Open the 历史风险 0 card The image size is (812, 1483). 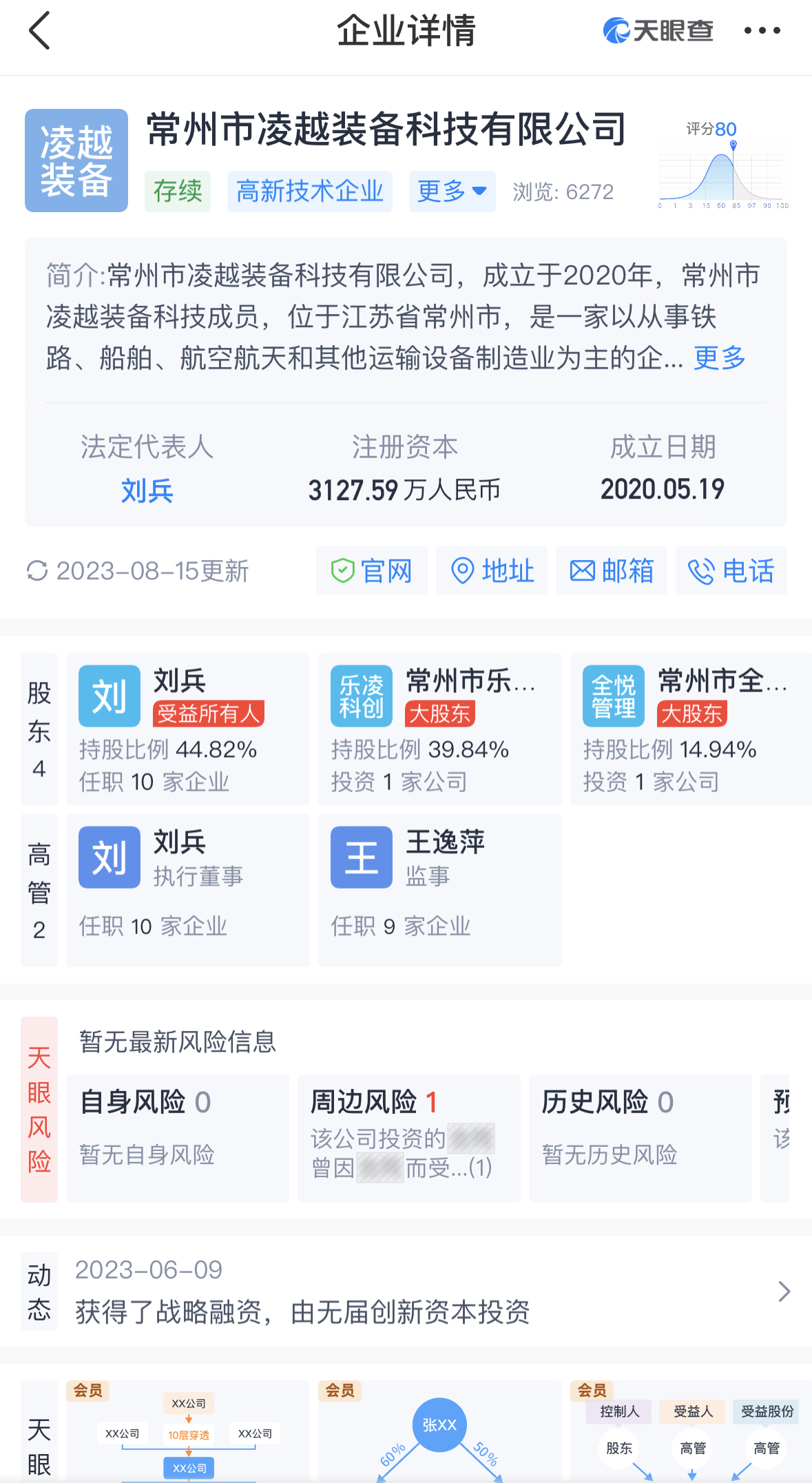pos(641,1138)
